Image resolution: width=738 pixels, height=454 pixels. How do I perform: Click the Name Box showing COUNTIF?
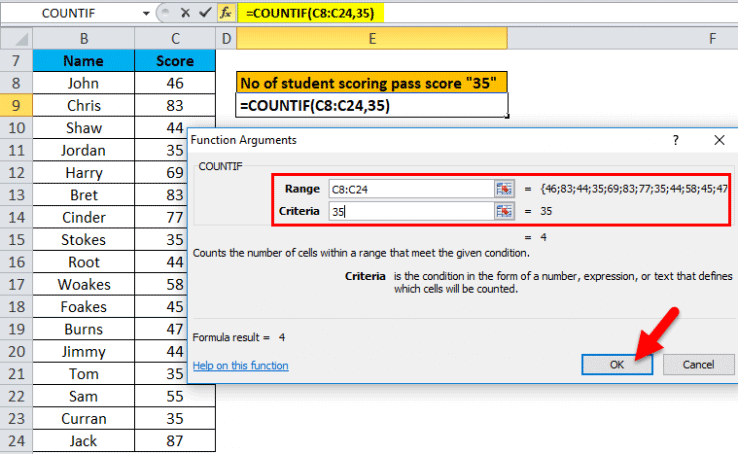[69, 13]
